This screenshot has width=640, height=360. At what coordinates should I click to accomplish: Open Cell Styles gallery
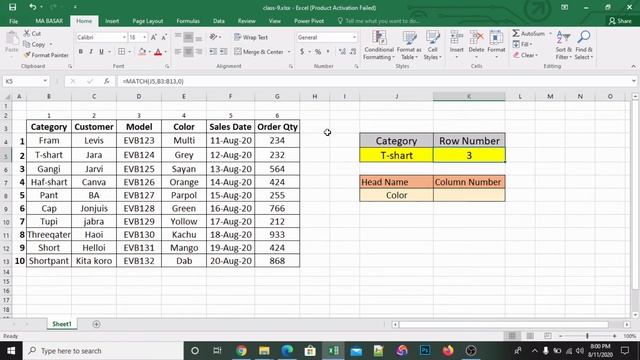pyautogui.click(x=432, y=45)
